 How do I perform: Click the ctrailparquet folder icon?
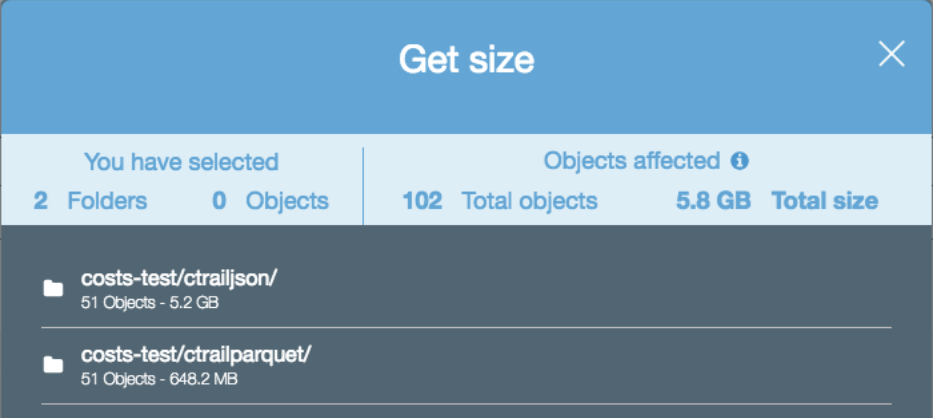click(53, 365)
